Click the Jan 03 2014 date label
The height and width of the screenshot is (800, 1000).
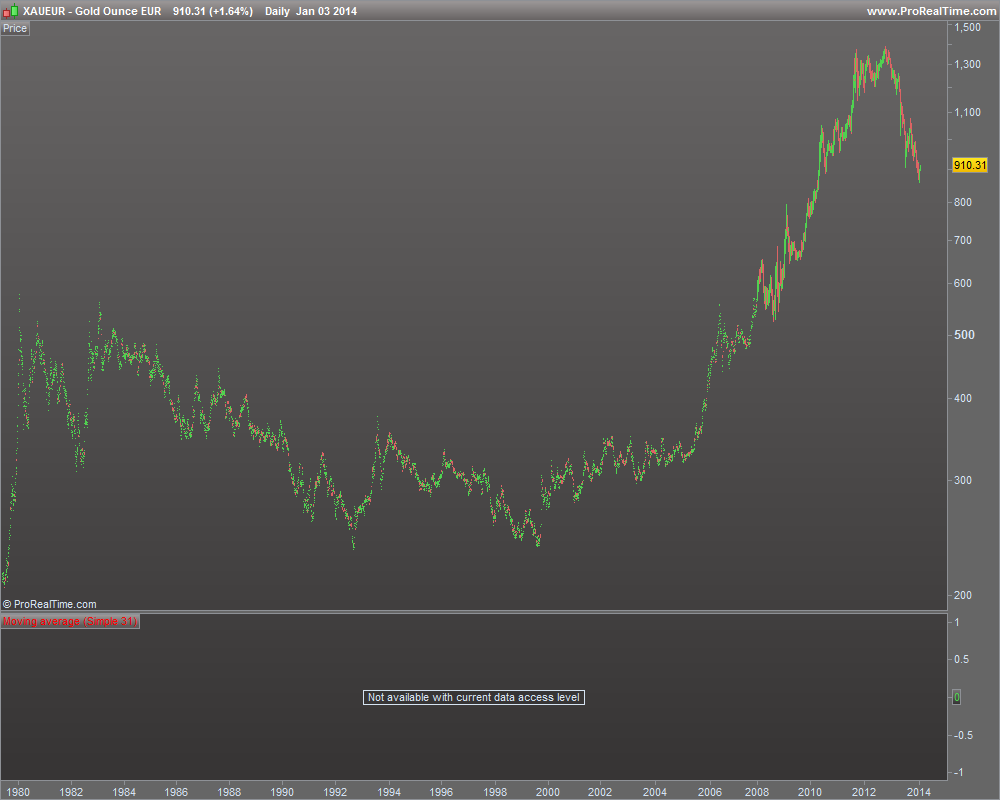(326, 11)
